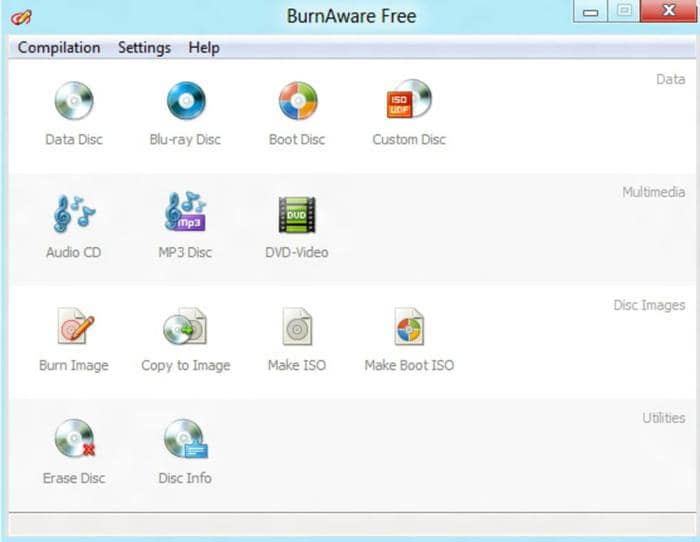Click the Erase Disc text label

(74, 478)
